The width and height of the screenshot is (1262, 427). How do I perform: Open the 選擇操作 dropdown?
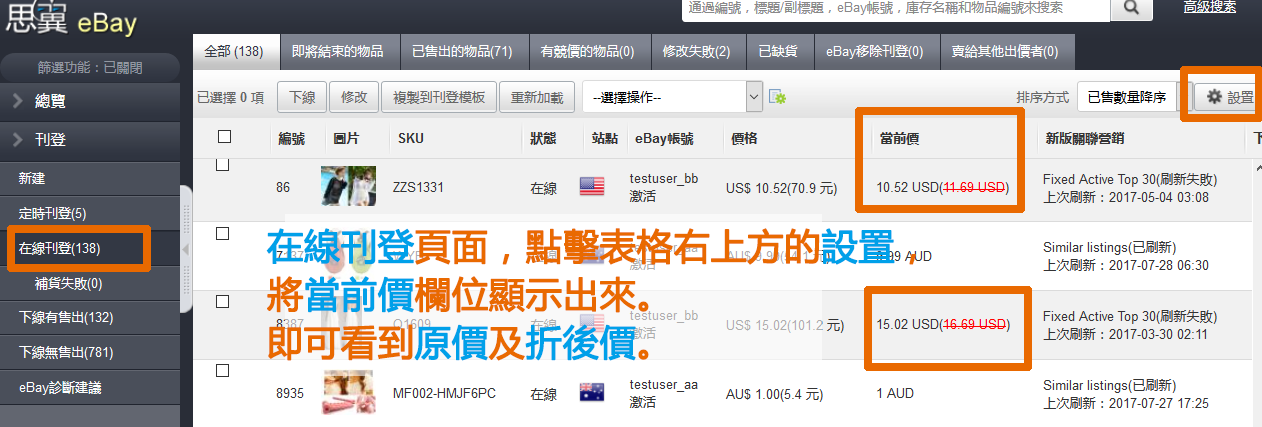(x=672, y=97)
